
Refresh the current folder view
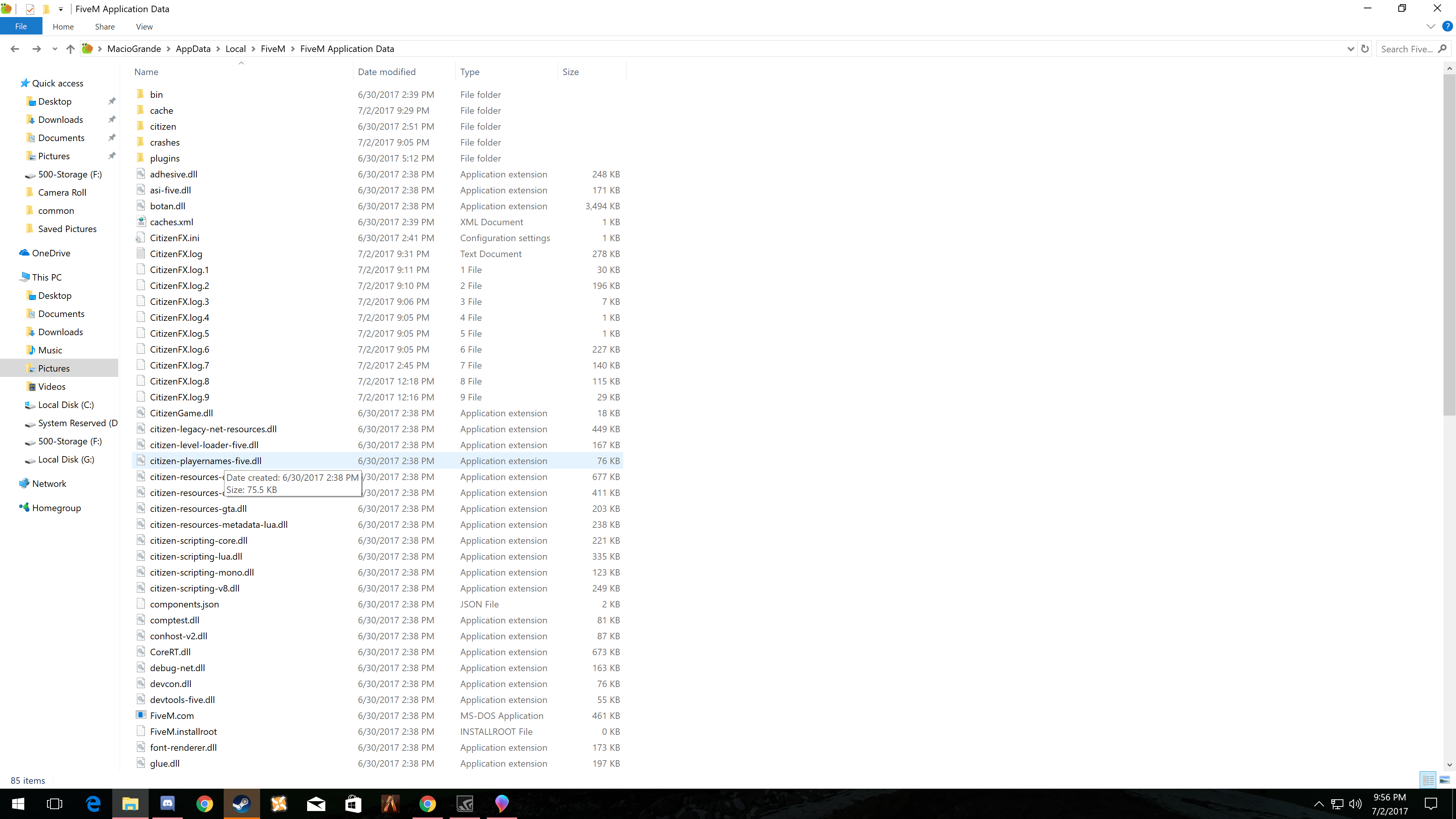(1365, 49)
